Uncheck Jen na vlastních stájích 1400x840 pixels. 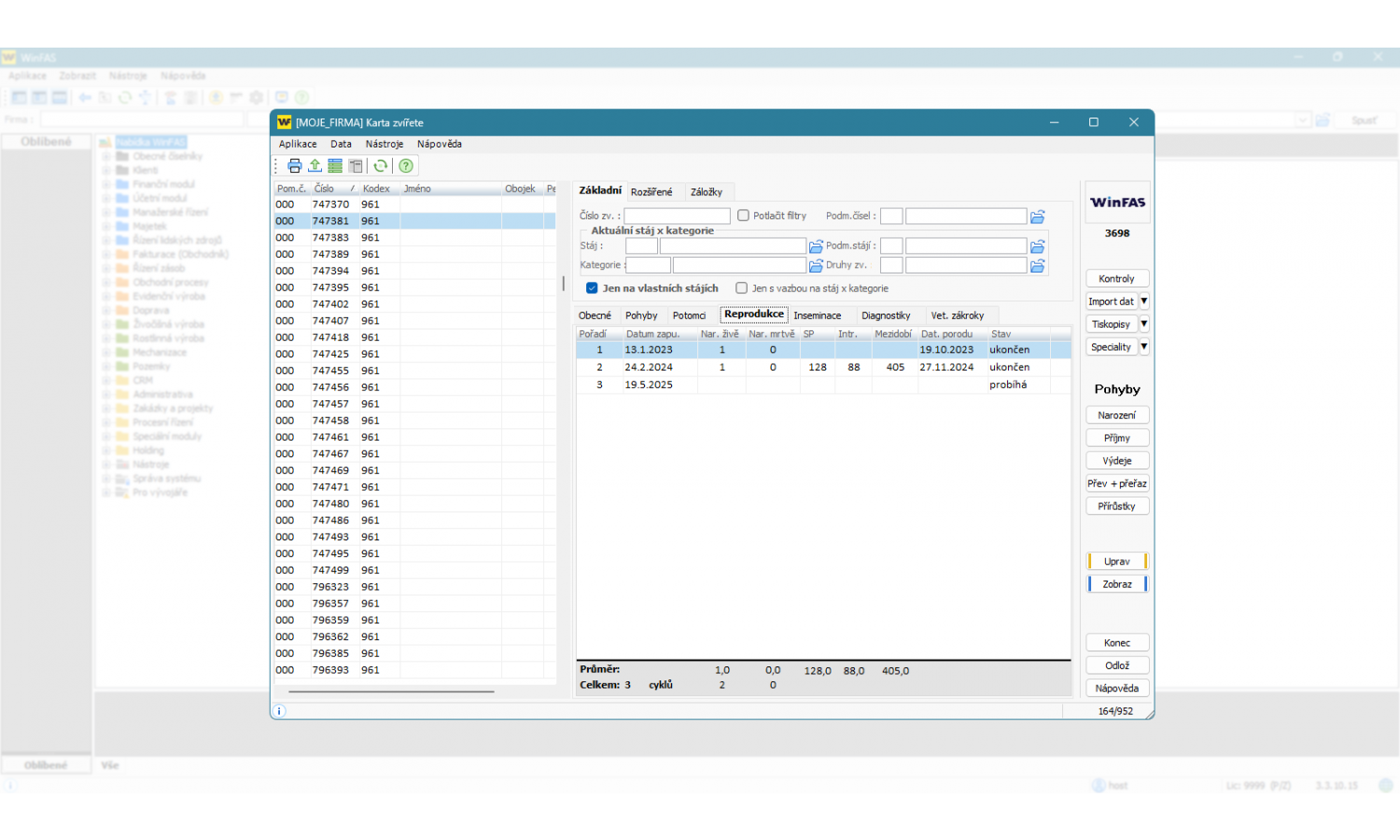[592, 288]
